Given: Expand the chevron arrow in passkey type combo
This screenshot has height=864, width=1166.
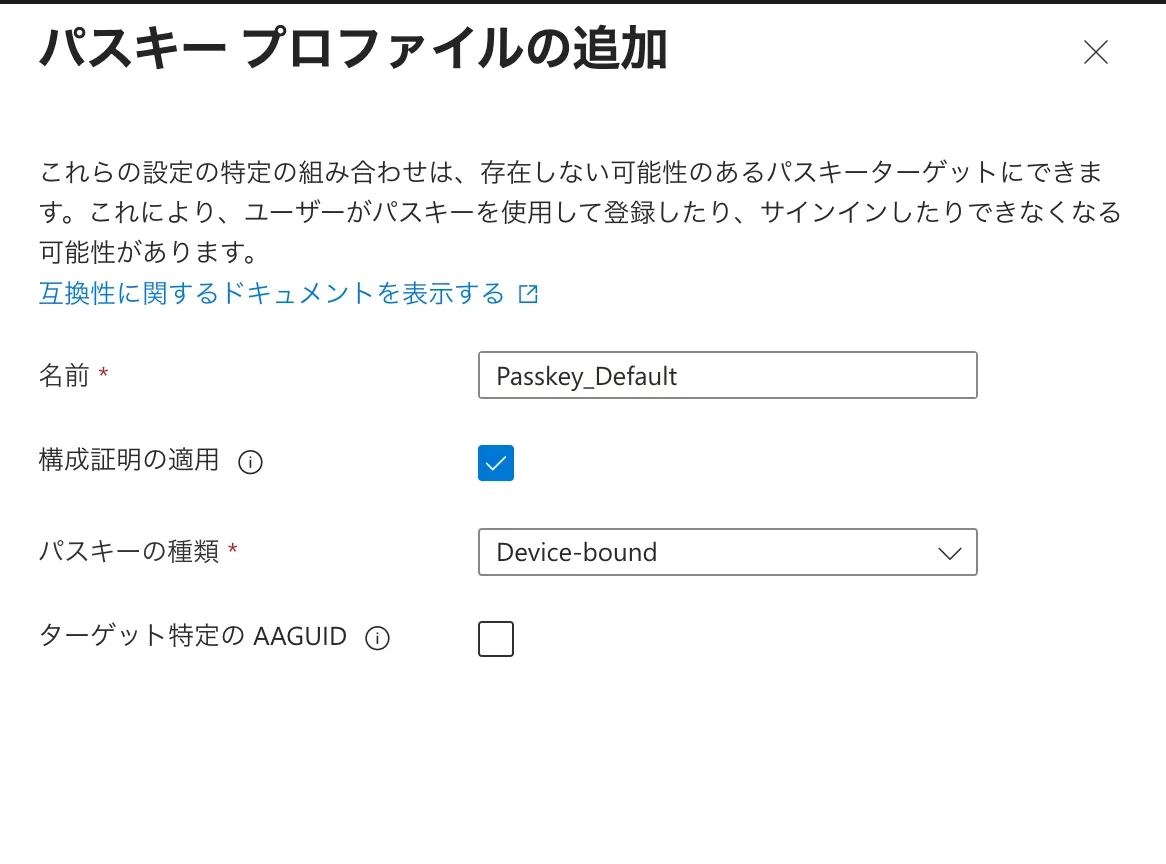Looking at the screenshot, I should click(950, 553).
